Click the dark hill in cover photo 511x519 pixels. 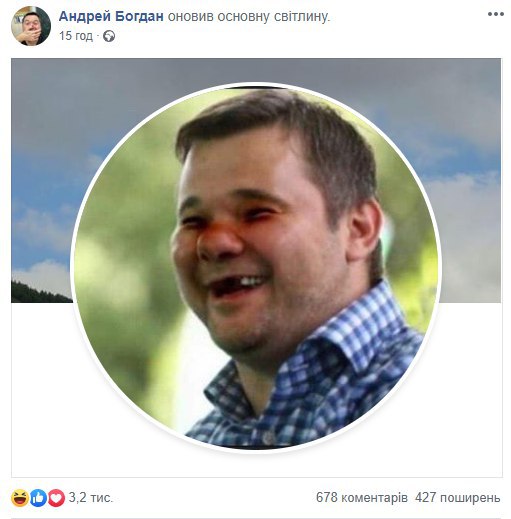pos(40,293)
